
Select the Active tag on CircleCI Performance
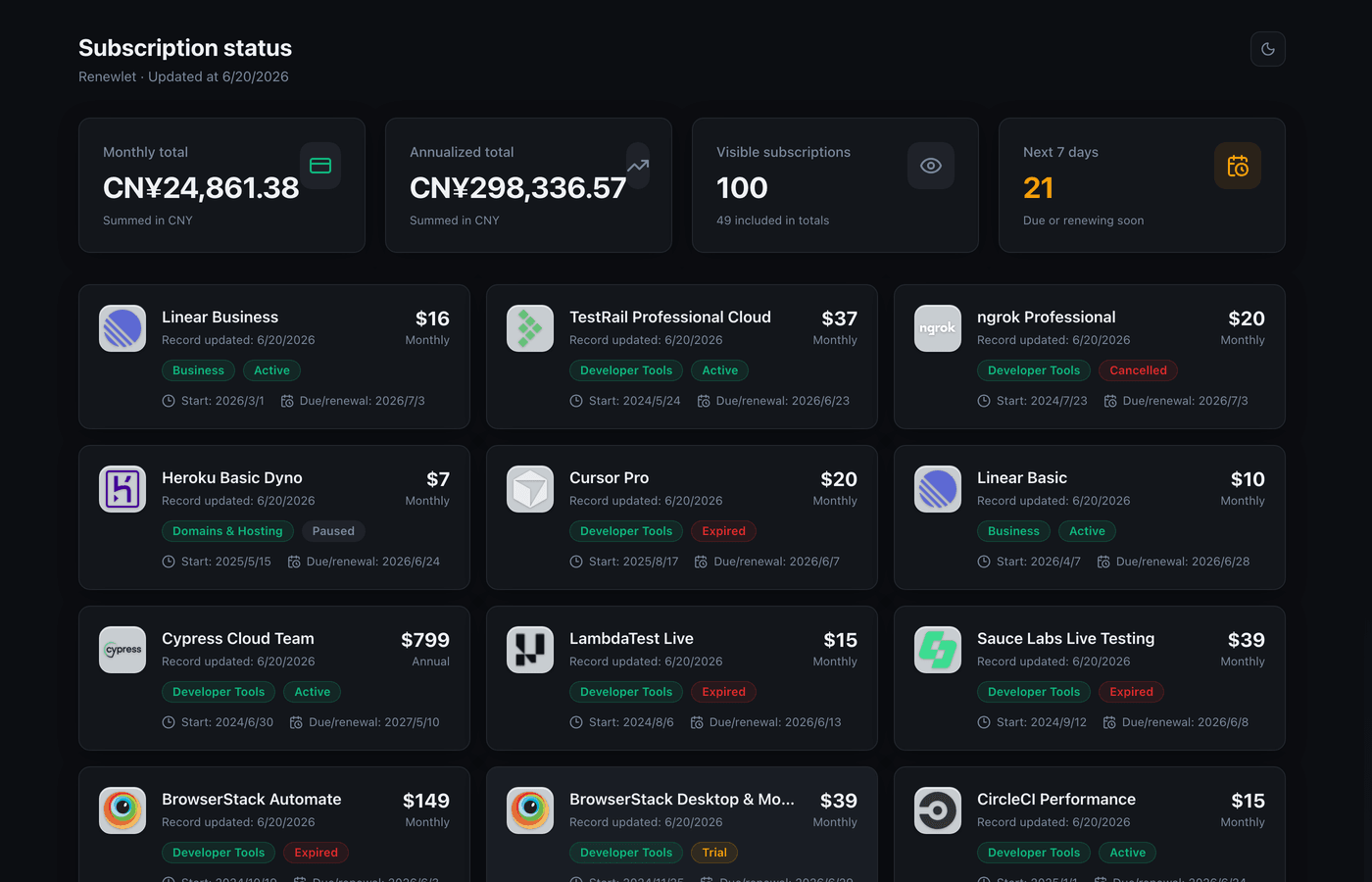tap(1128, 853)
